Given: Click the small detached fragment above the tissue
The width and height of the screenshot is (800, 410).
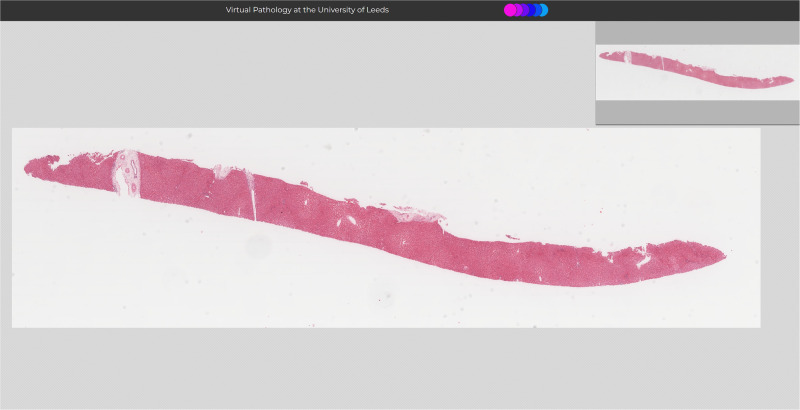Looking at the screenshot, I should click(x=512, y=237).
